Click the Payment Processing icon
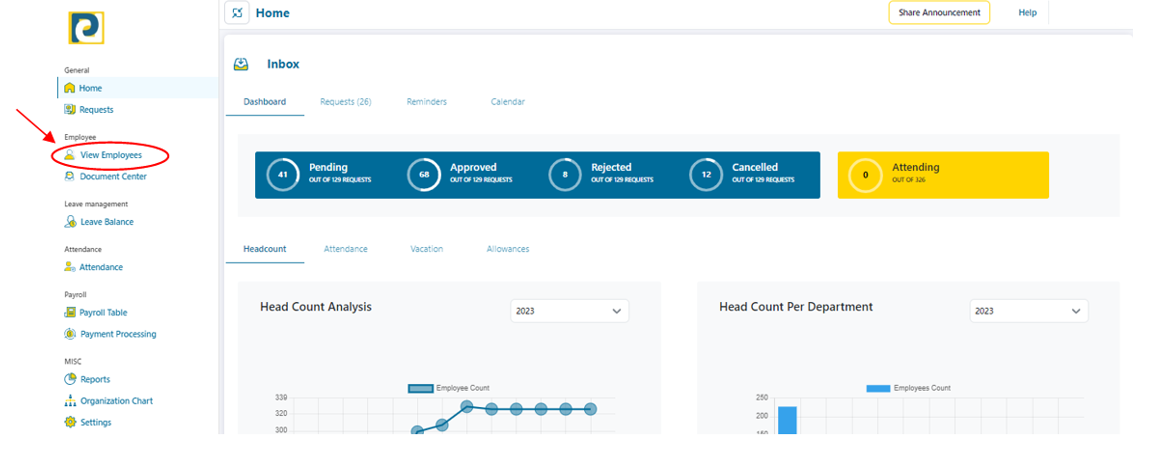Viewport: 1171px width, 450px height. (x=70, y=334)
